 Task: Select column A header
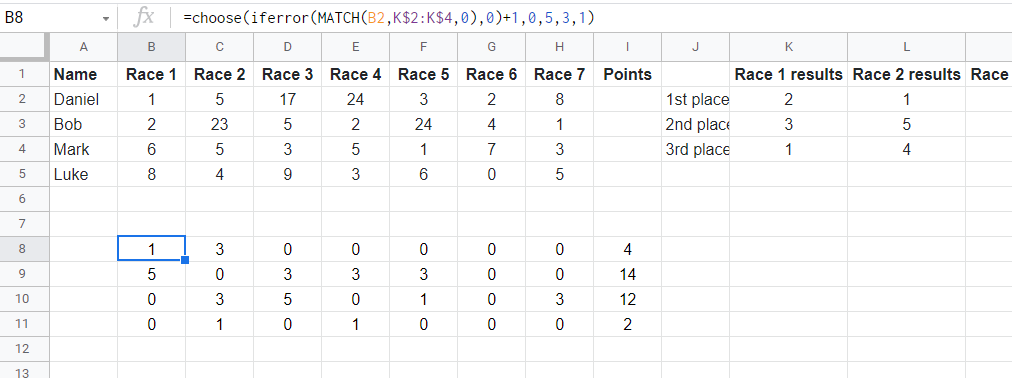(83, 46)
